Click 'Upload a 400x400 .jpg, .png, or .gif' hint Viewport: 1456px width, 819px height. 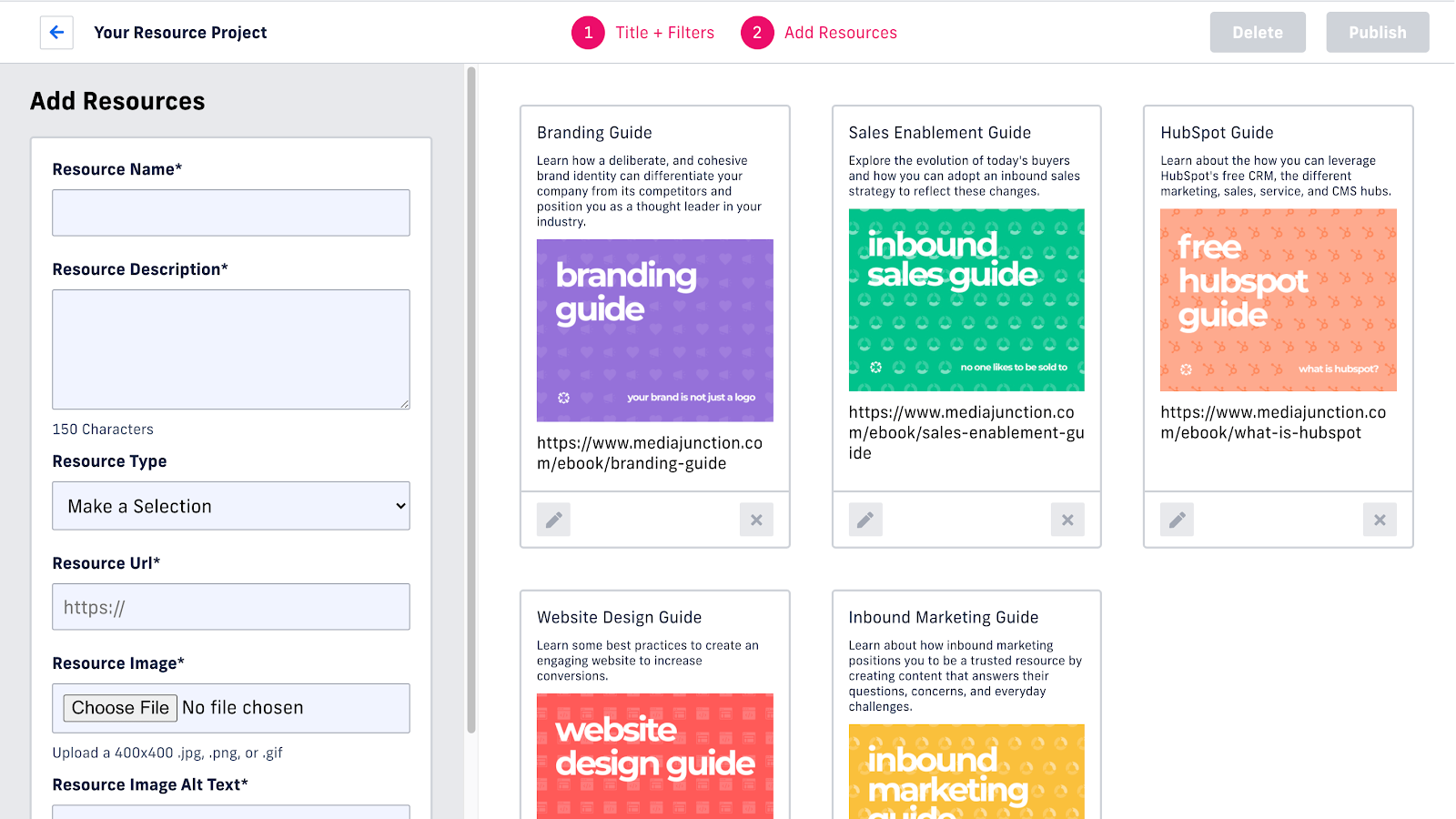(x=167, y=753)
